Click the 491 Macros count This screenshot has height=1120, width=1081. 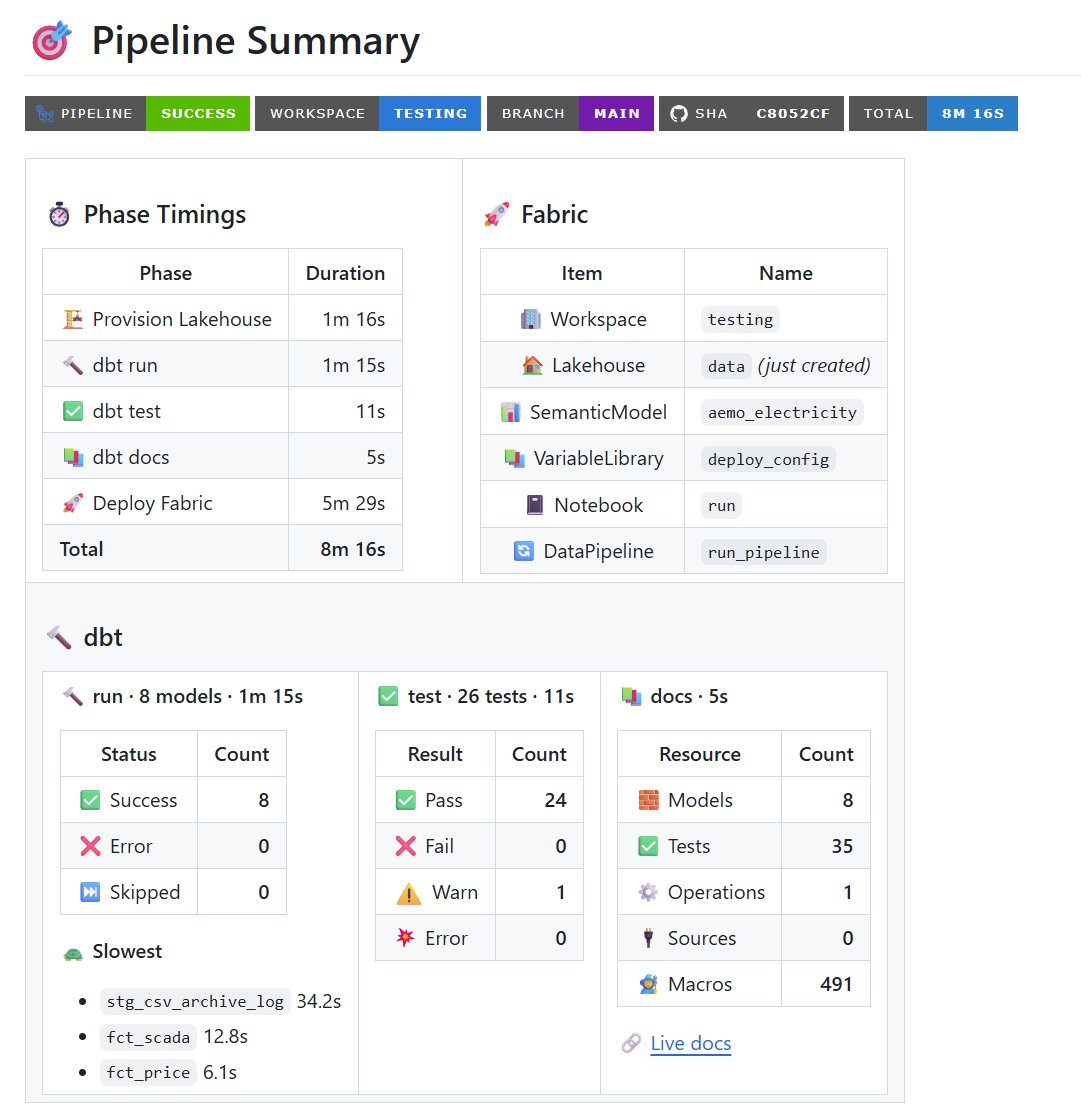(x=836, y=984)
